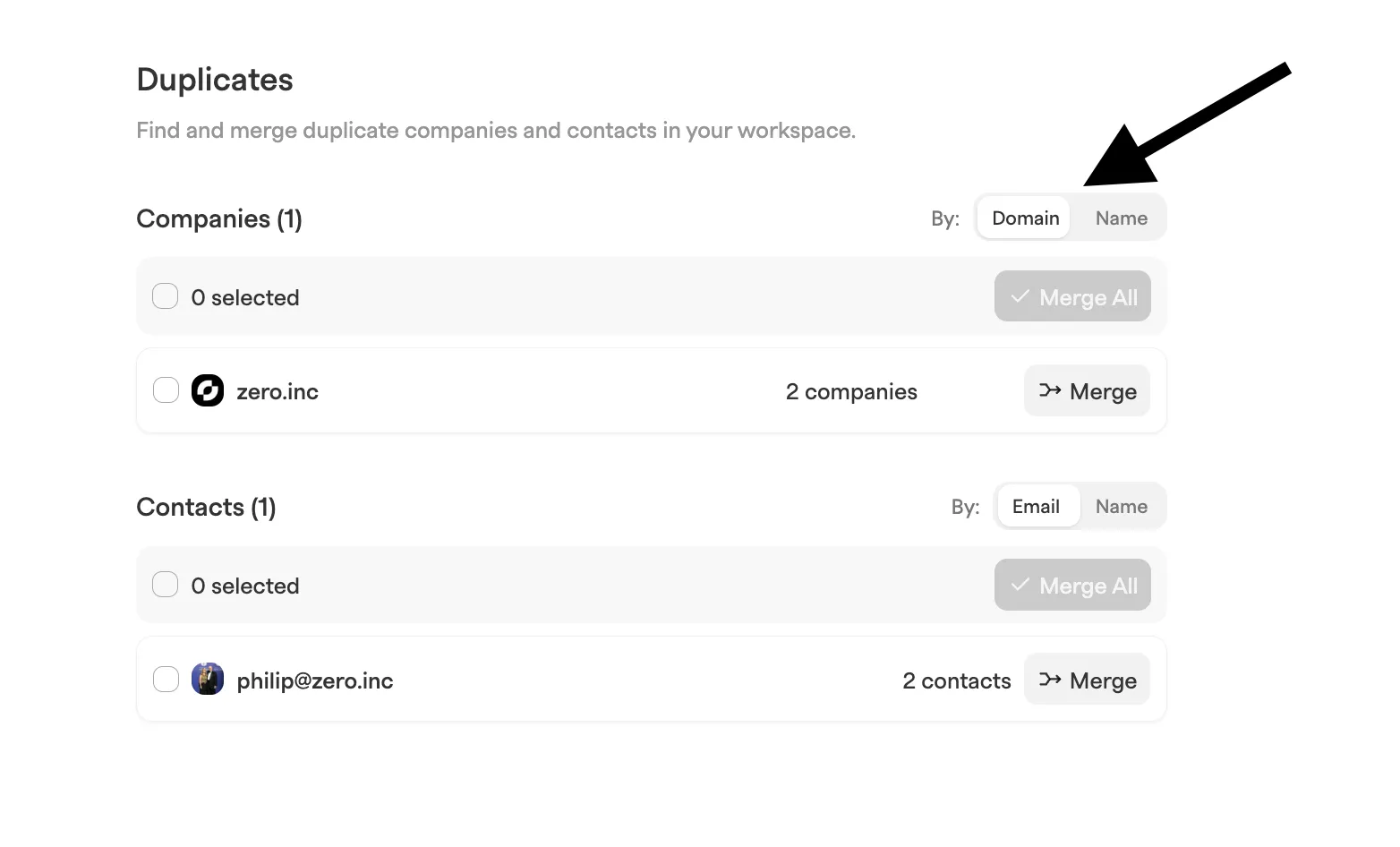The image size is (1400, 847).
Task: Click the zero.inc company logo icon
Action: [208, 390]
